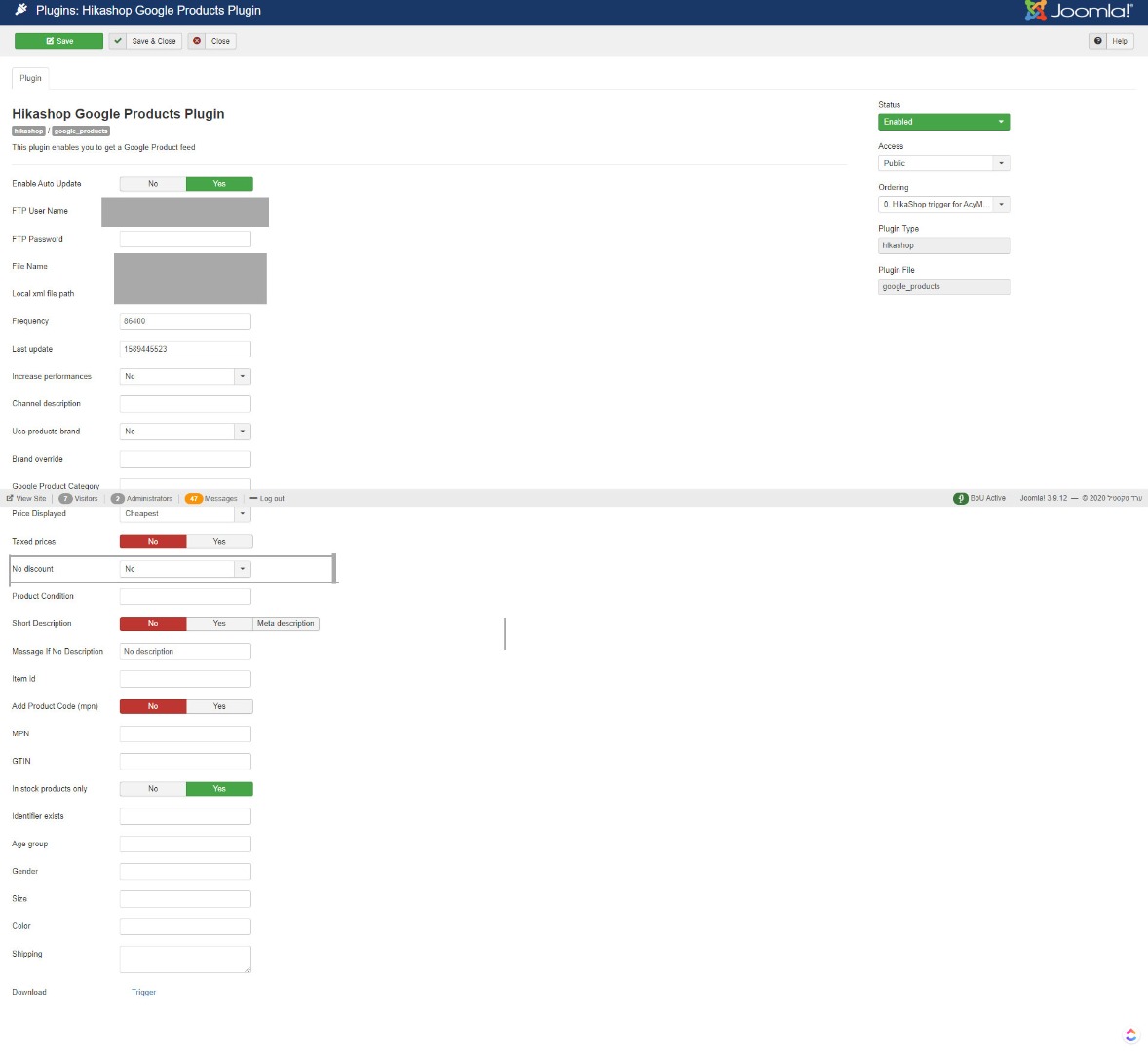This screenshot has width=1148, height=1052.
Task: Set Enable Auto Update to Yes
Action: (x=219, y=184)
